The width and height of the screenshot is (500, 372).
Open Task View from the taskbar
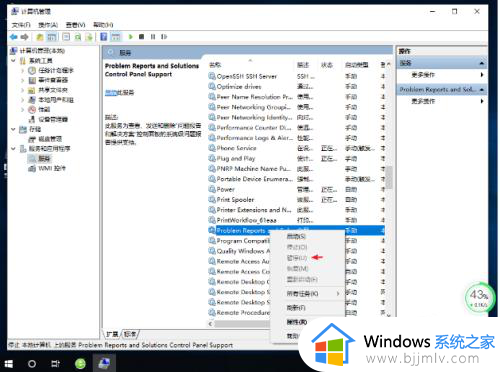point(55,364)
